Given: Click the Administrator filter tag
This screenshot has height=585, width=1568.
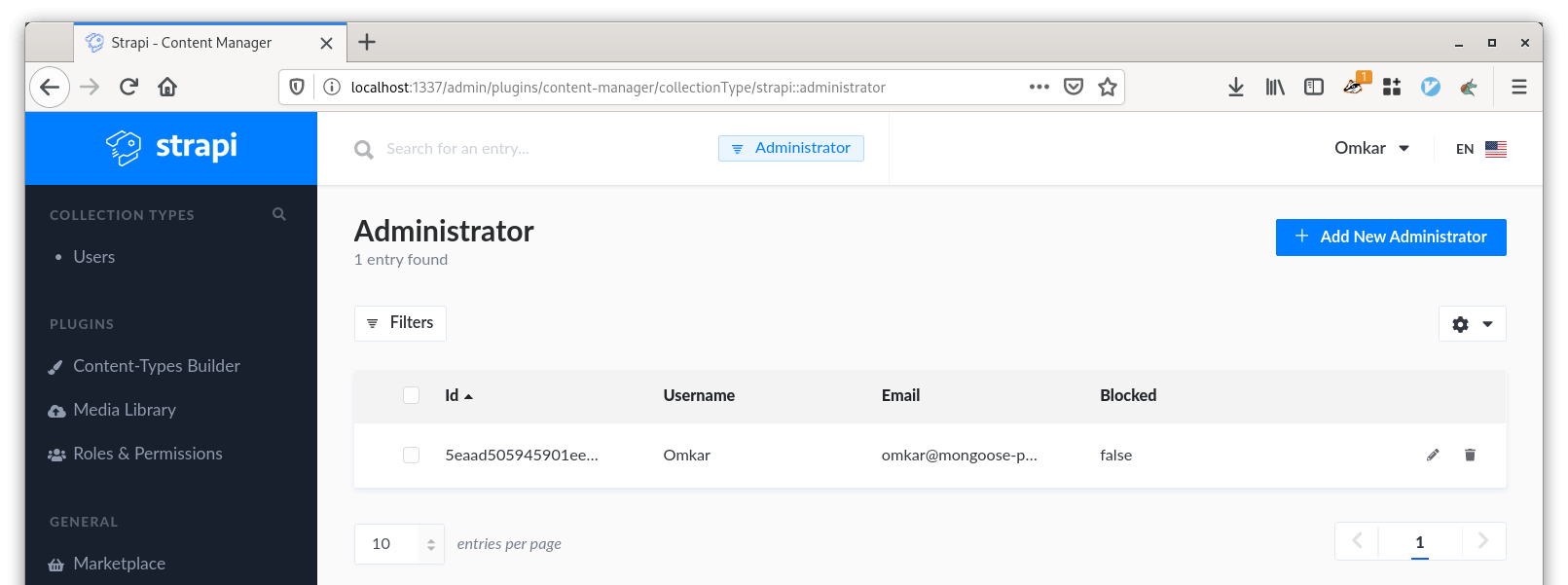Looking at the screenshot, I should pos(791,148).
